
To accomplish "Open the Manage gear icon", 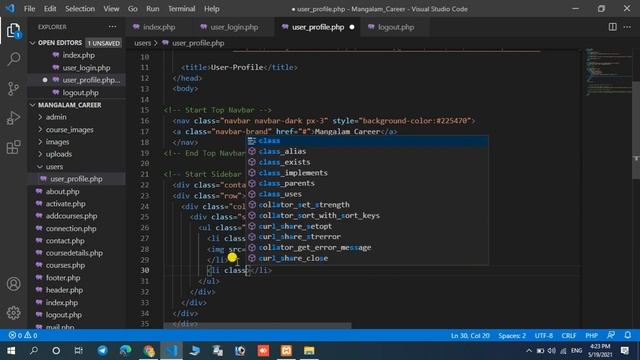I will tap(13, 313).
